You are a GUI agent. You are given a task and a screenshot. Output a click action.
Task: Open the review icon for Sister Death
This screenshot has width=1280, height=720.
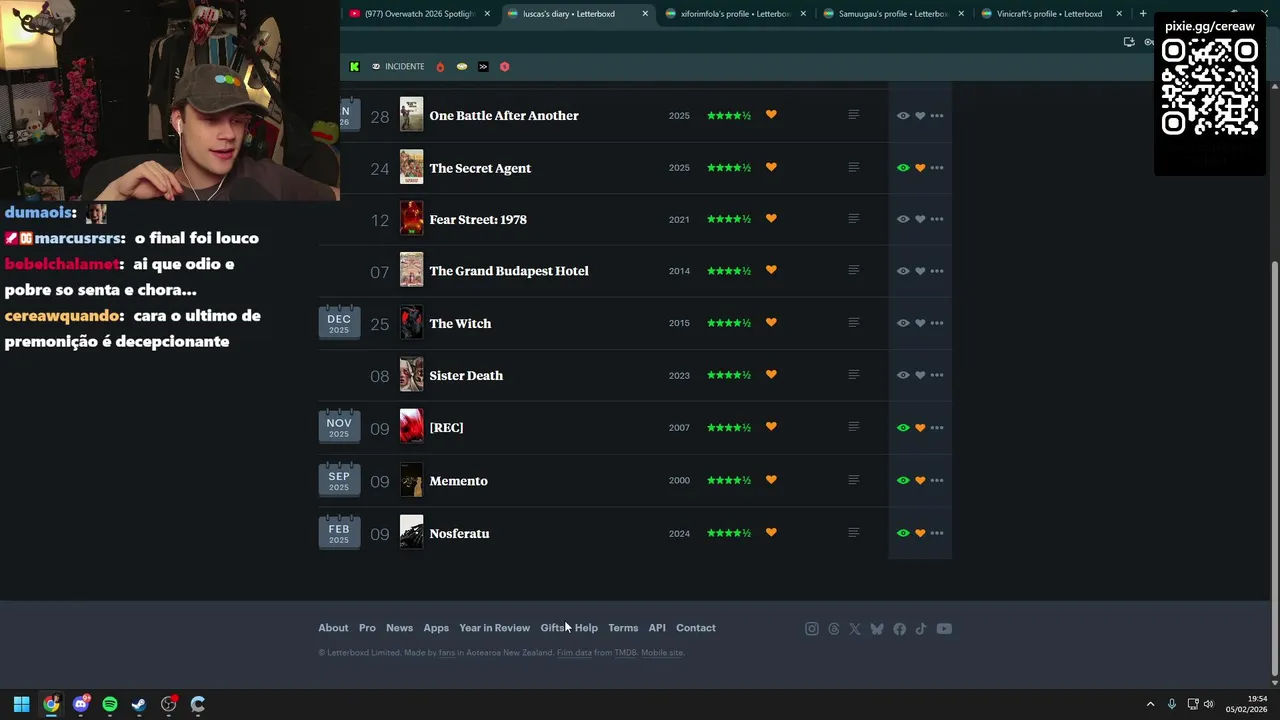853,374
